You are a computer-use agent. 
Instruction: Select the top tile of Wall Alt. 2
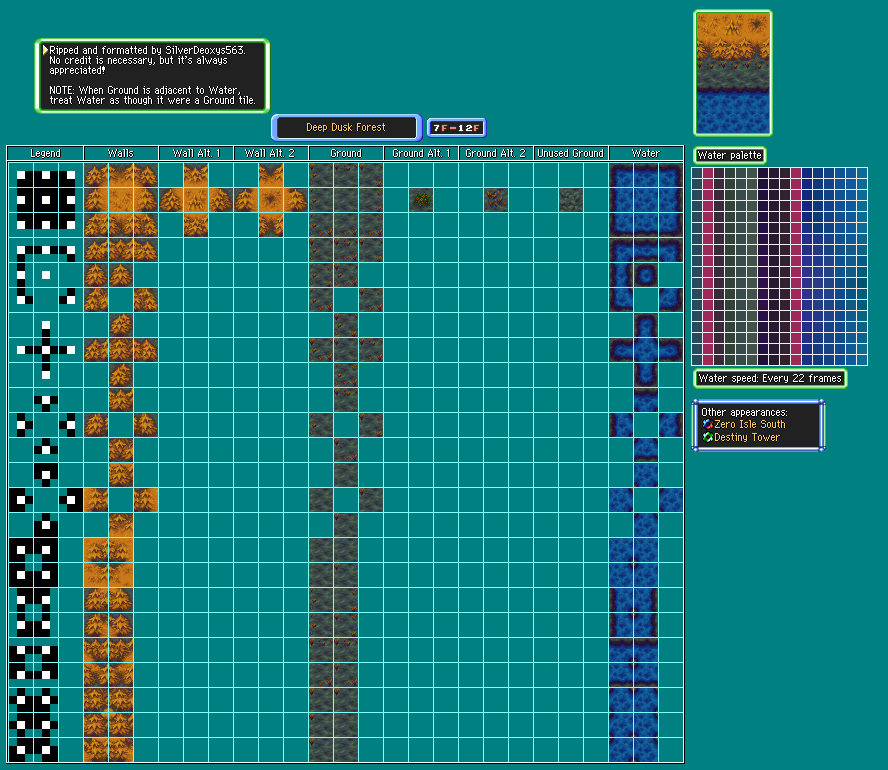pos(271,175)
